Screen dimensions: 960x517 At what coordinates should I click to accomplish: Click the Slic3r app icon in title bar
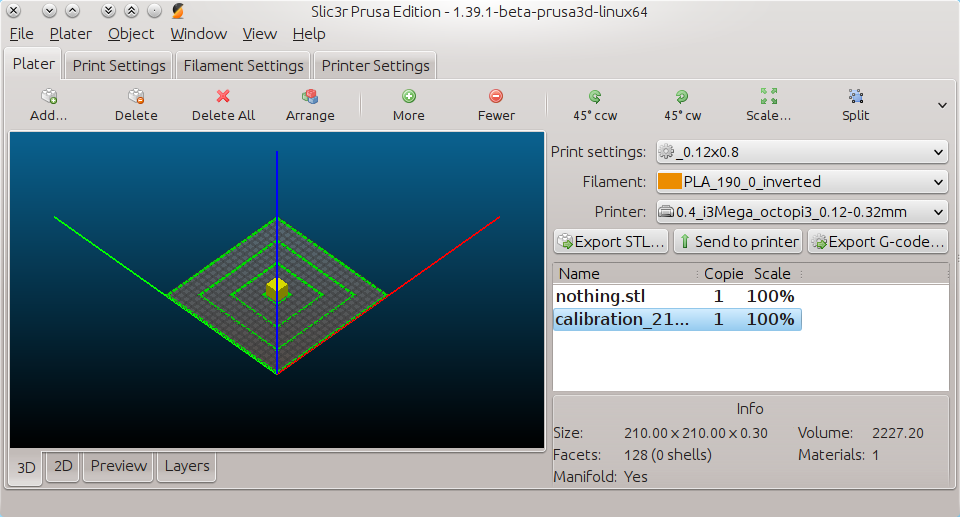click(x=178, y=11)
